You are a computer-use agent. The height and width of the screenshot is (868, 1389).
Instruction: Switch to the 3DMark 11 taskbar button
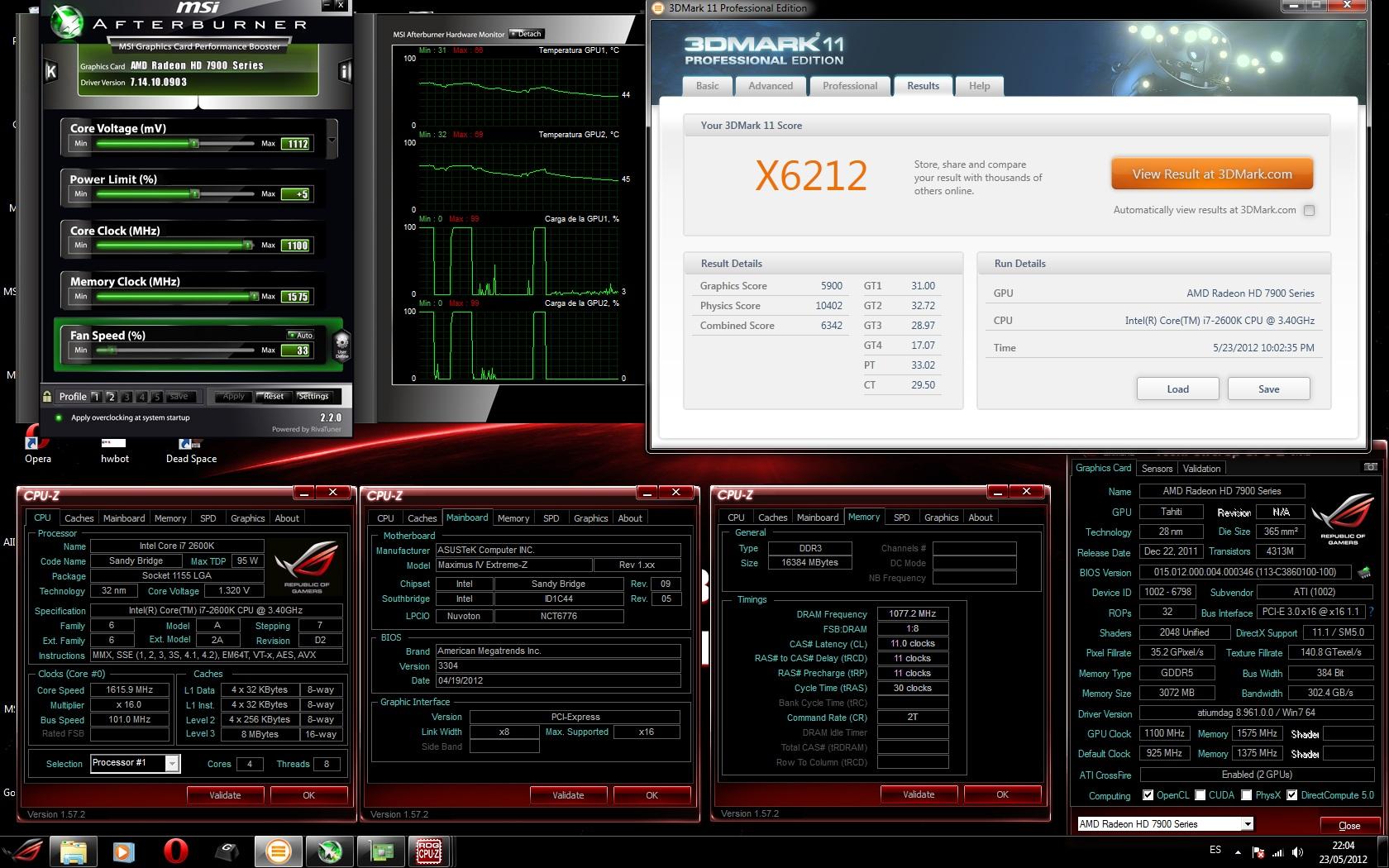[x=278, y=851]
